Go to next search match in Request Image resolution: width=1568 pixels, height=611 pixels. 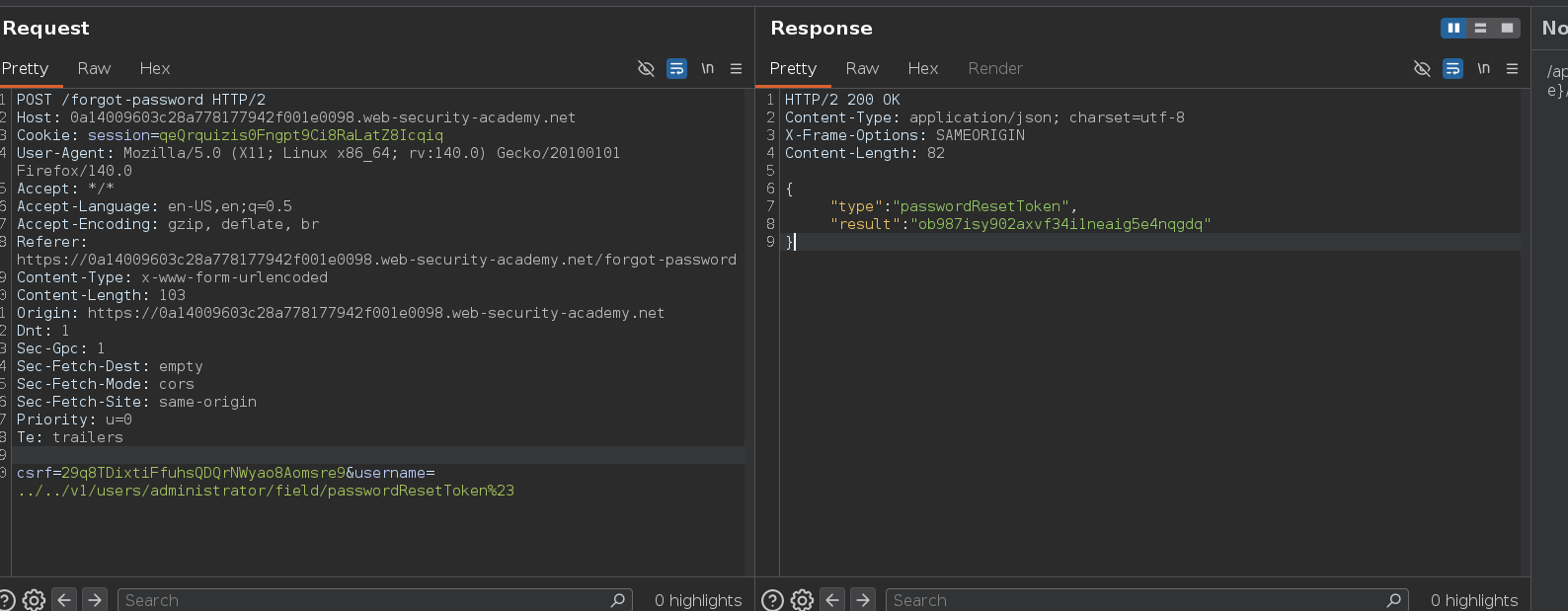click(94, 599)
